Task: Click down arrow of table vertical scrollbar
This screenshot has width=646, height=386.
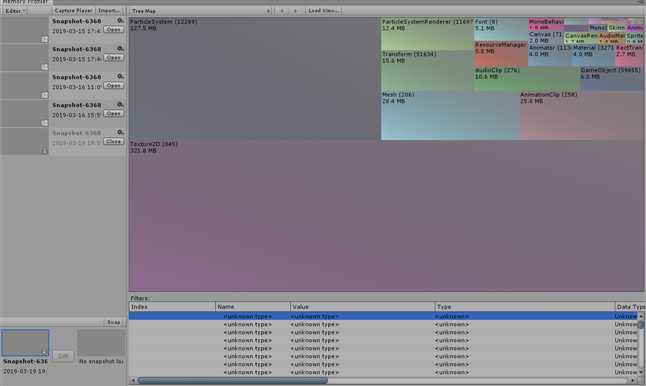Action: coord(641,373)
